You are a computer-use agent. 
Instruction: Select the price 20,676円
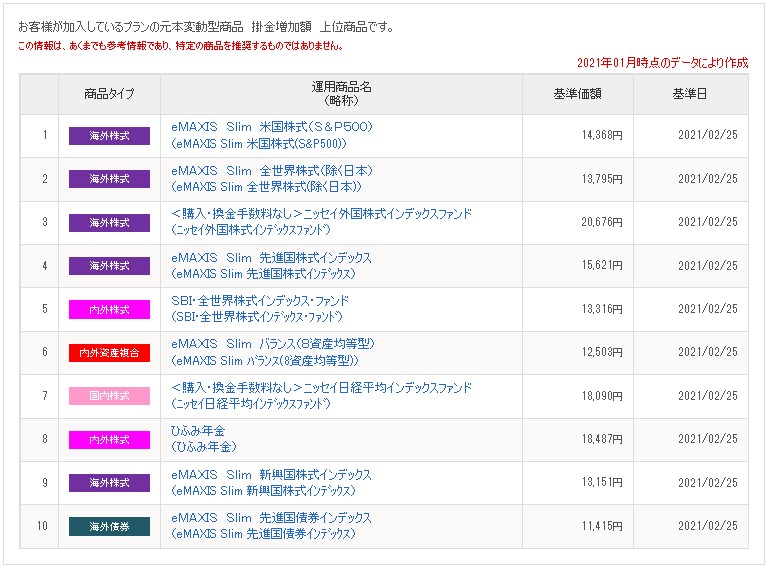[x=602, y=222]
